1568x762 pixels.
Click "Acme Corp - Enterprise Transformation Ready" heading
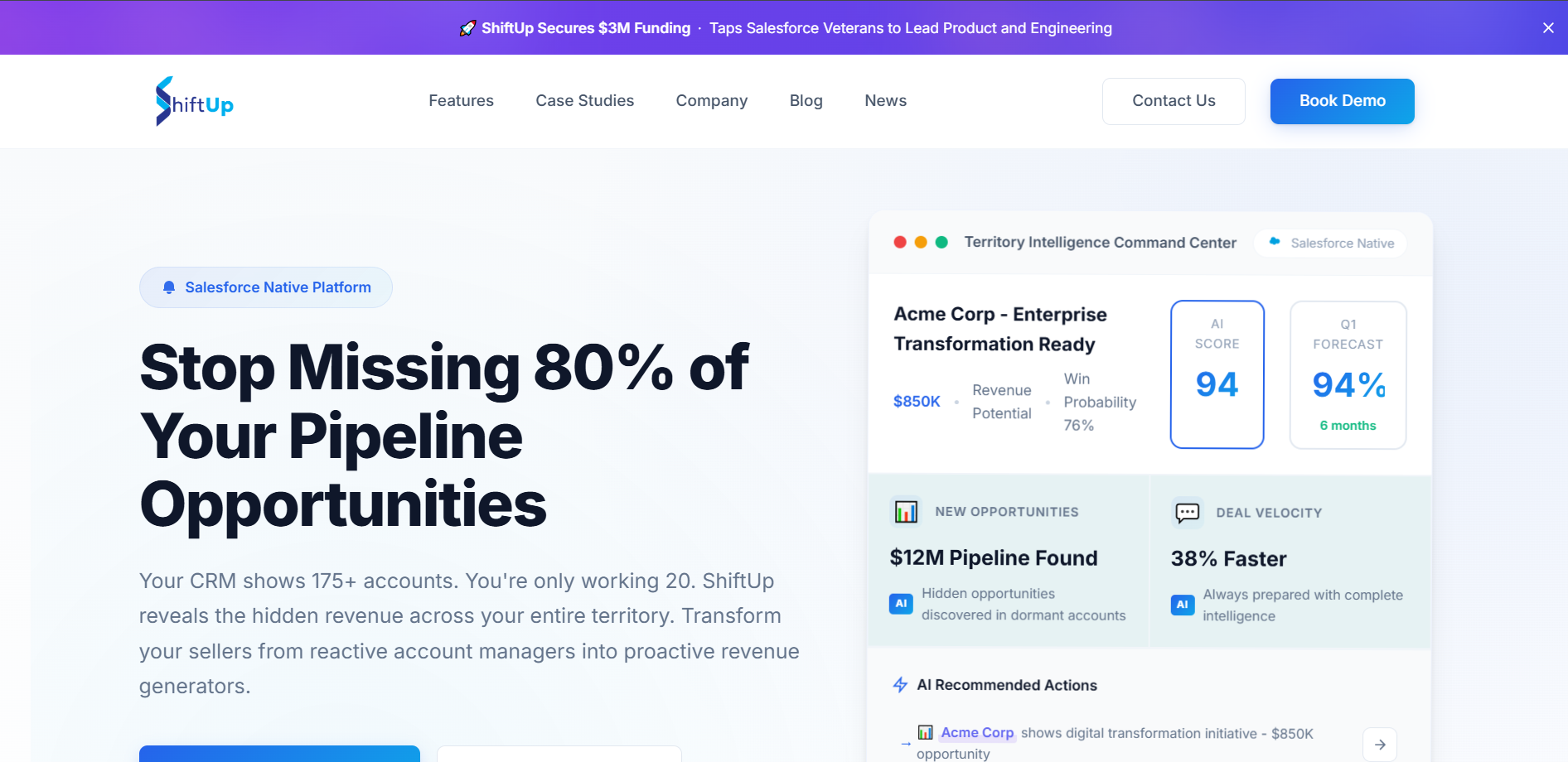coord(1000,329)
